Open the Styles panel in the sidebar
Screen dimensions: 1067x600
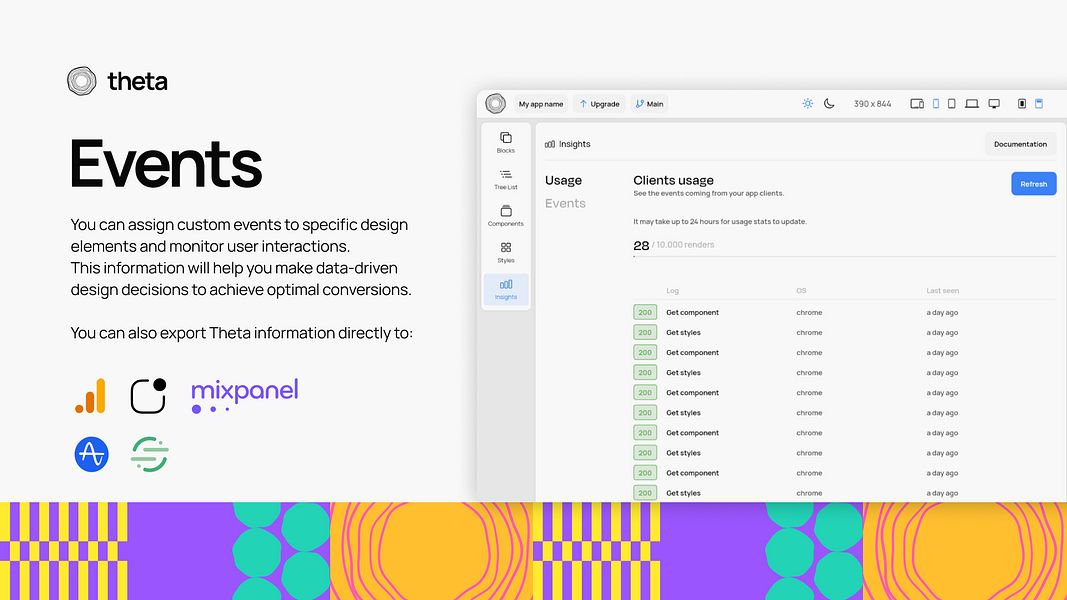click(506, 252)
